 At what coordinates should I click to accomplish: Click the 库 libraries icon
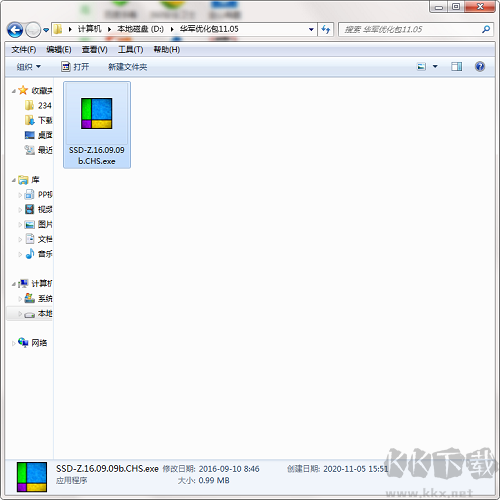point(23,180)
